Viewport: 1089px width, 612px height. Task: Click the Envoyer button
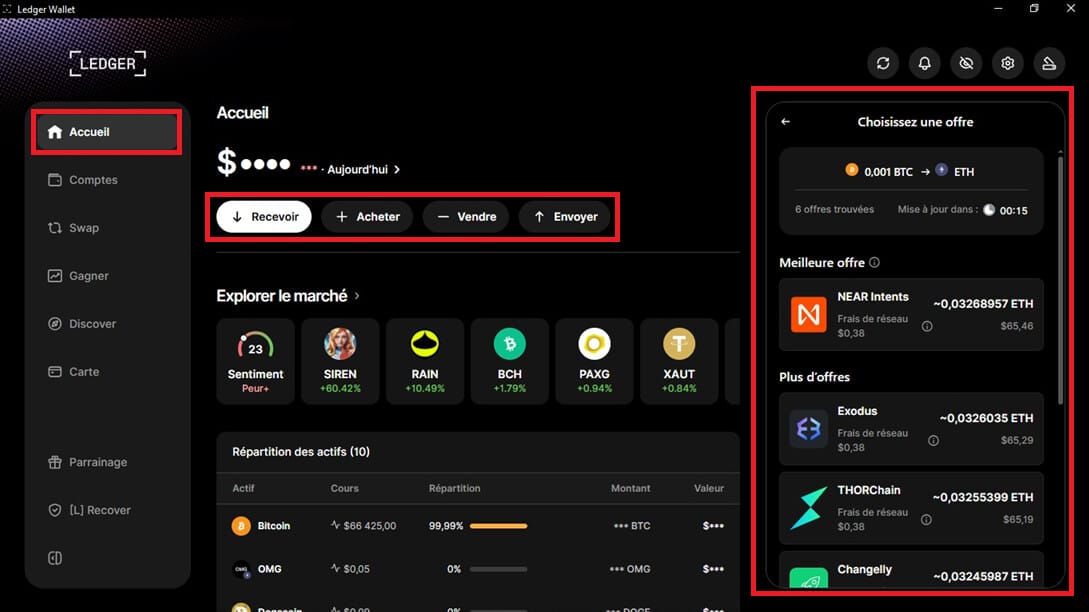tap(564, 217)
